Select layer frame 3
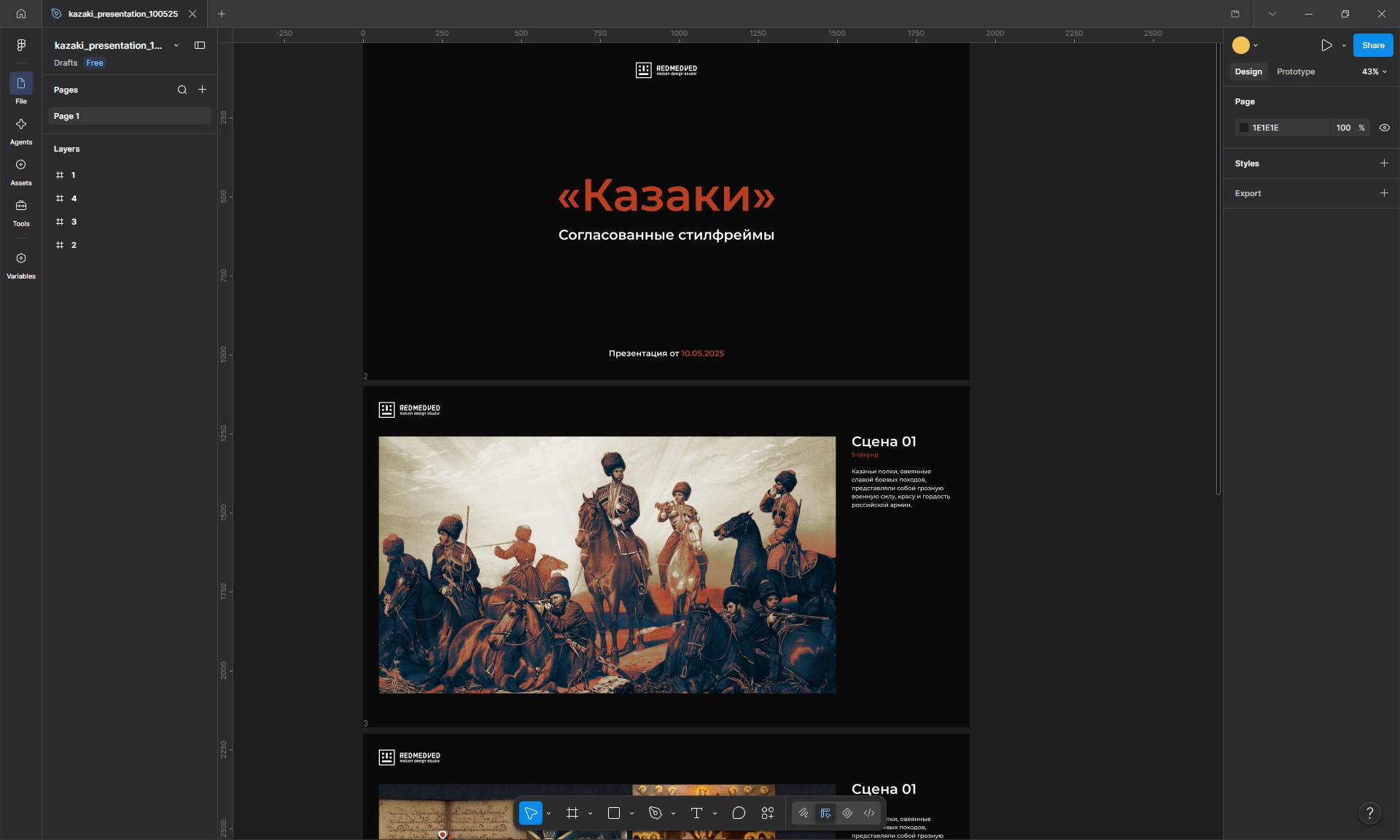This screenshot has height=840, width=1400. [130, 222]
